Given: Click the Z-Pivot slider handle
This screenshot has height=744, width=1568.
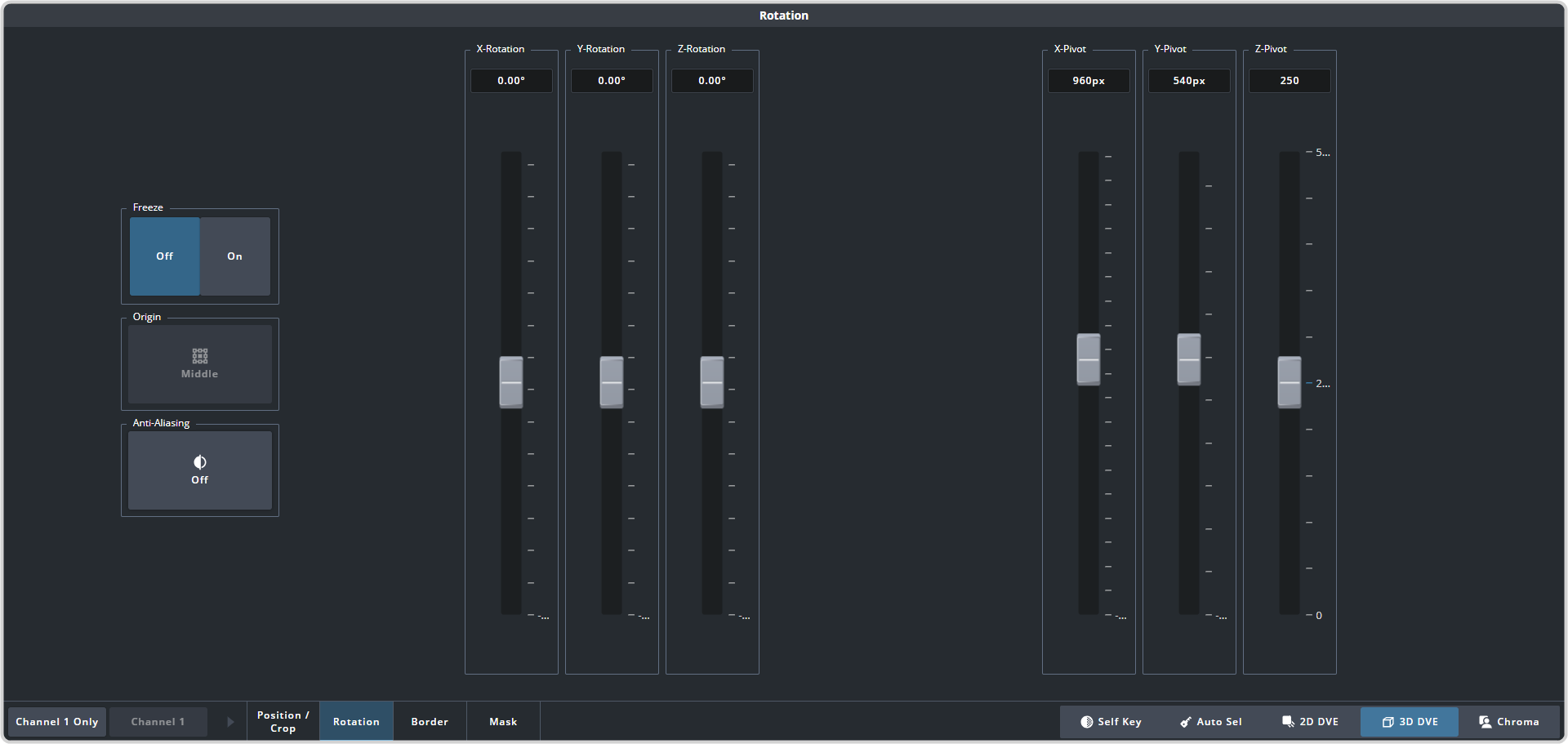Looking at the screenshot, I should point(1290,382).
